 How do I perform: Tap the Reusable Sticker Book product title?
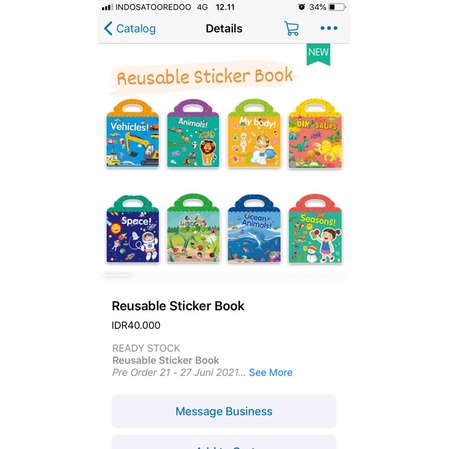pos(178,306)
